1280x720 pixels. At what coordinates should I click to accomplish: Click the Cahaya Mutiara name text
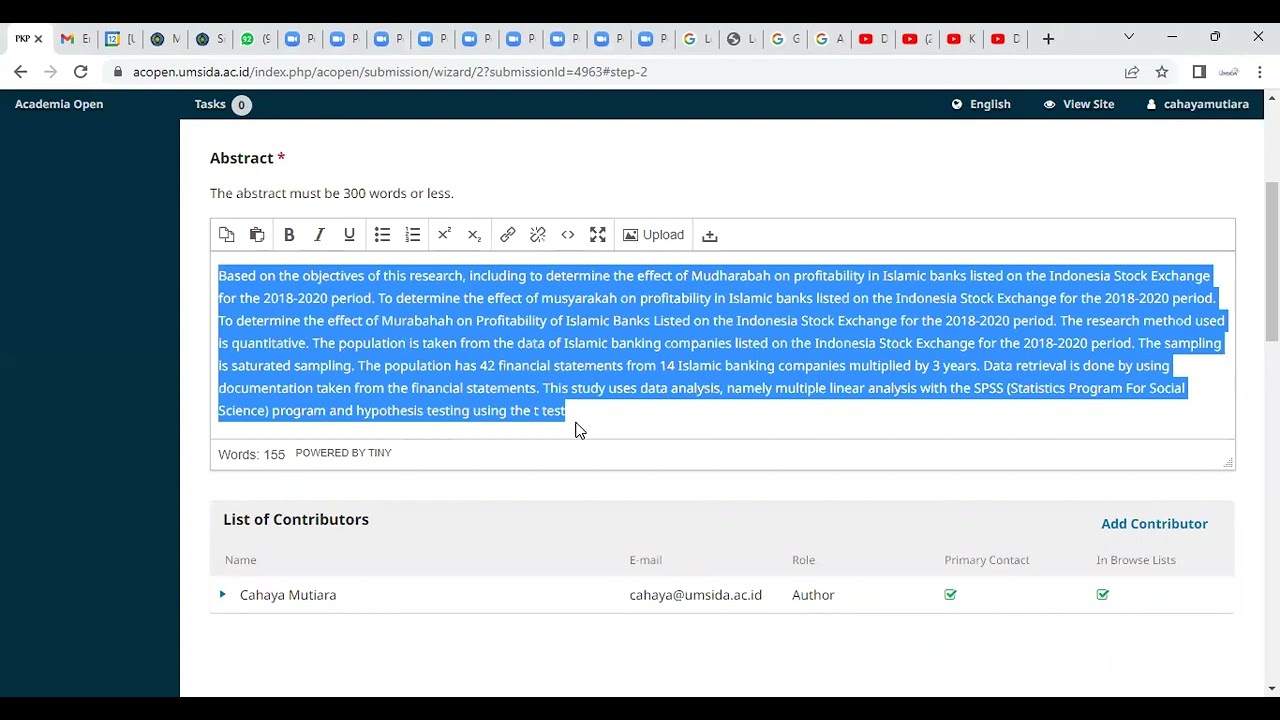(x=288, y=595)
